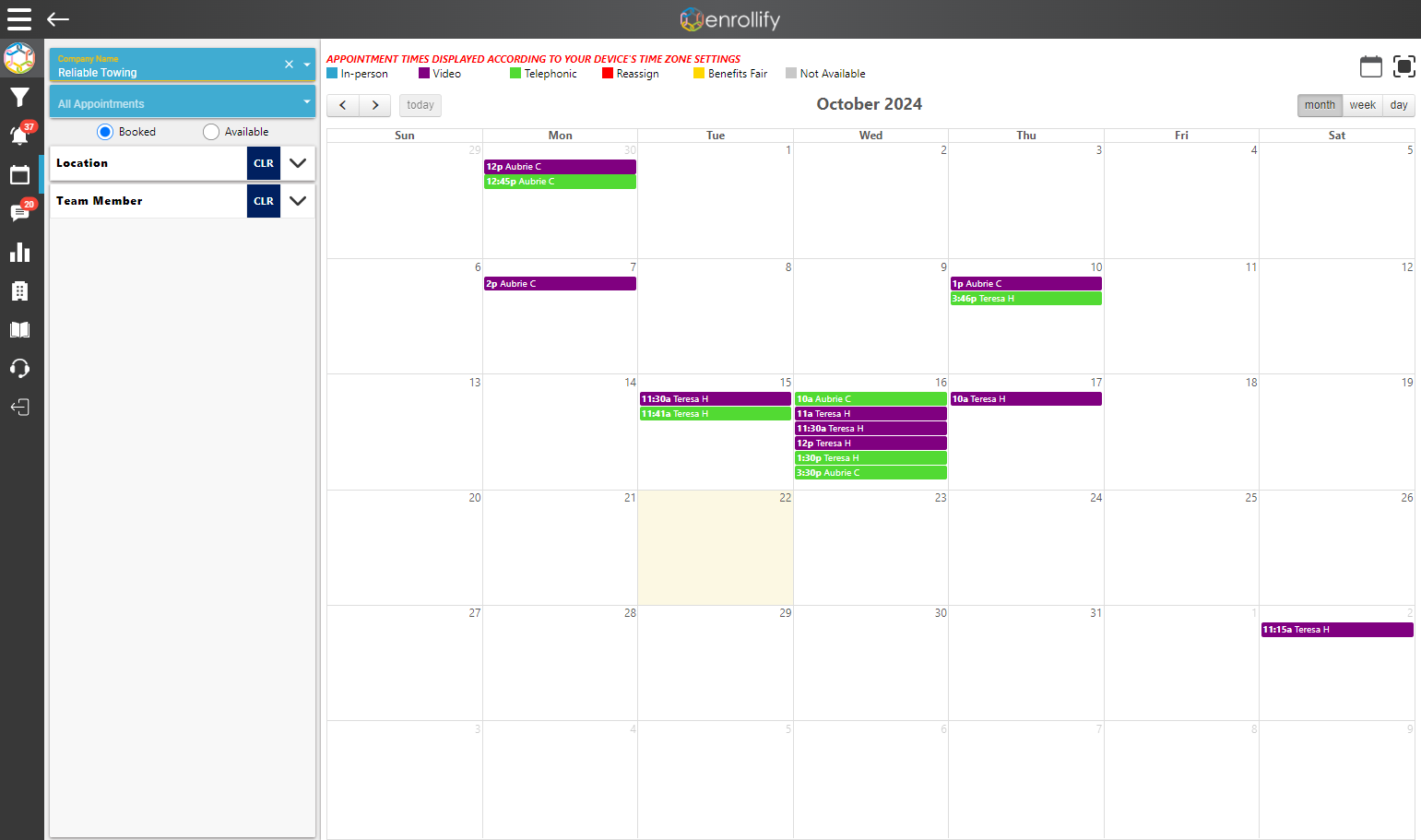Open 3:46p Teresa H appointment
The width and height of the screenshot is (1421, 840).
click(x=1026, y=299)
